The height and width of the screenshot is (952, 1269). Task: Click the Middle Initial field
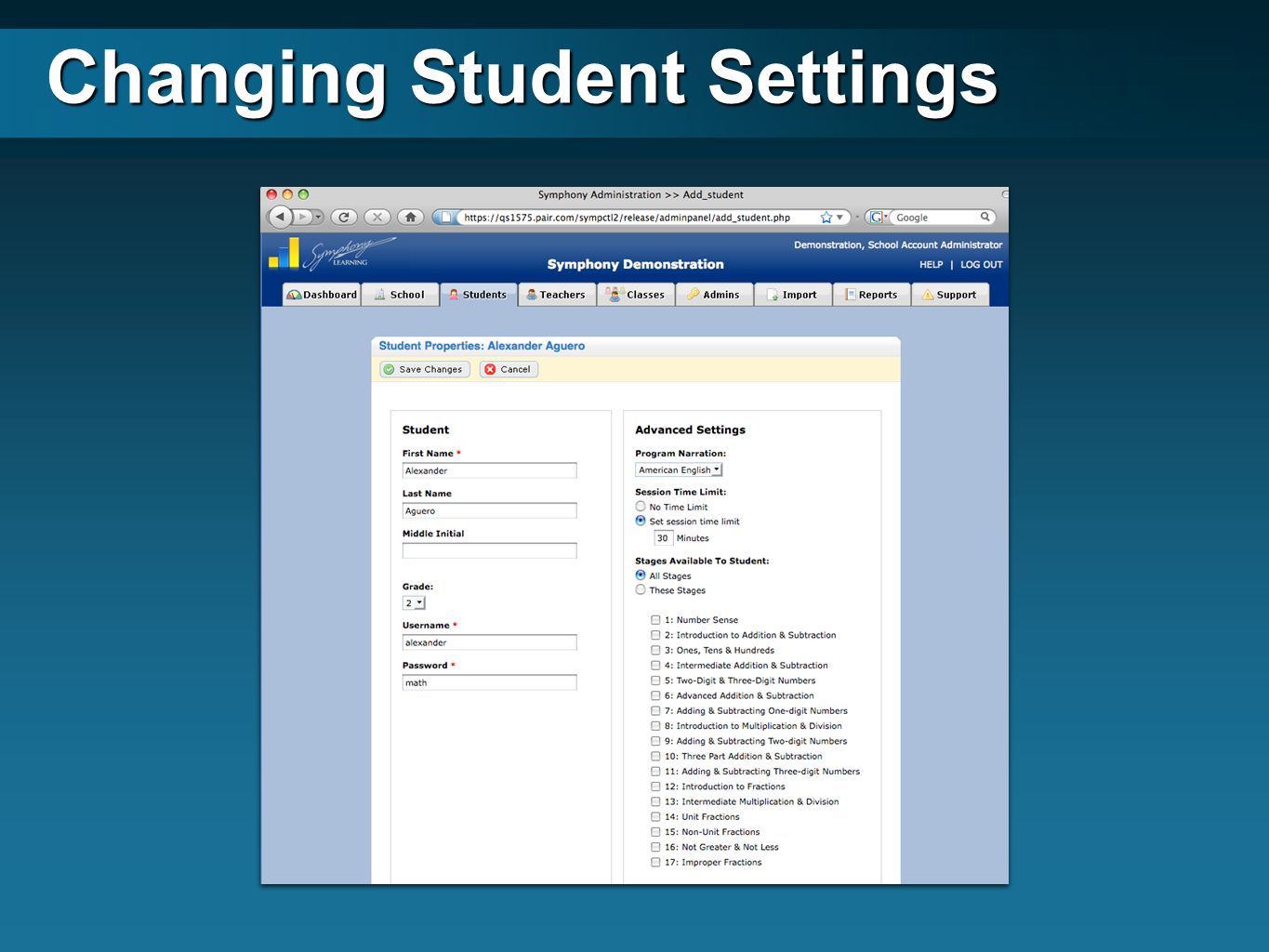point(489,550)
